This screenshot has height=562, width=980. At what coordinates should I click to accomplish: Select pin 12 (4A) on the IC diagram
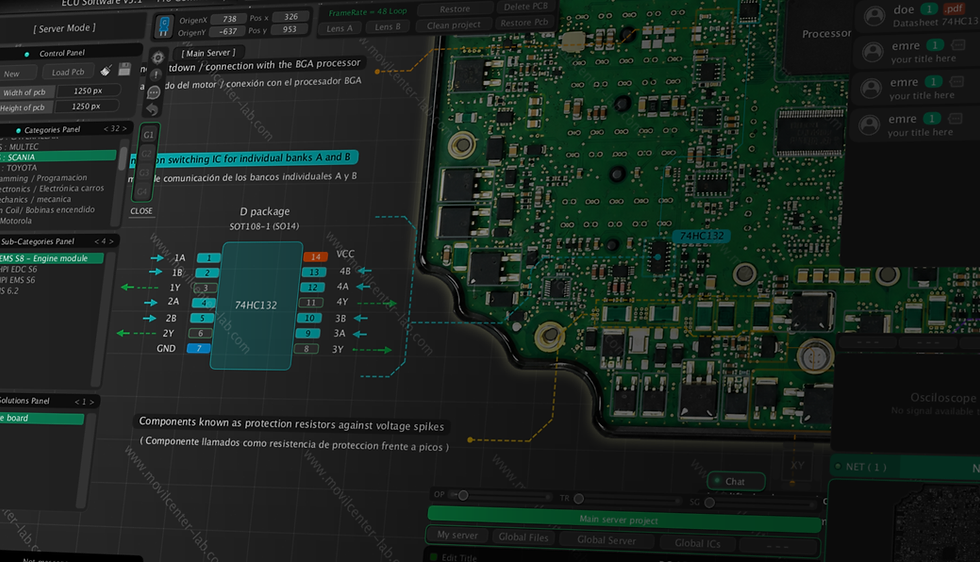tap(312, 288)
